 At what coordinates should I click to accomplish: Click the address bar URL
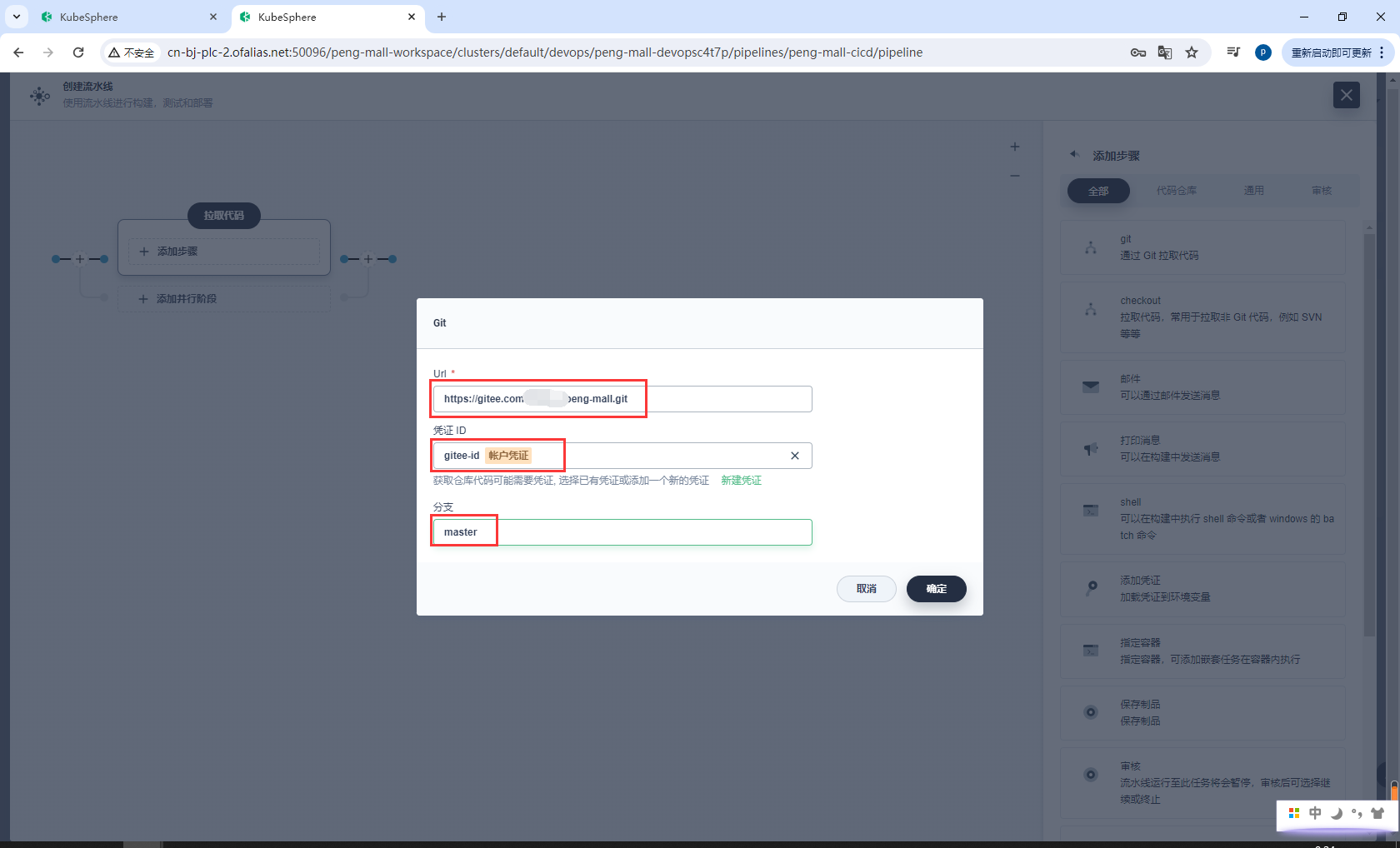545,52
